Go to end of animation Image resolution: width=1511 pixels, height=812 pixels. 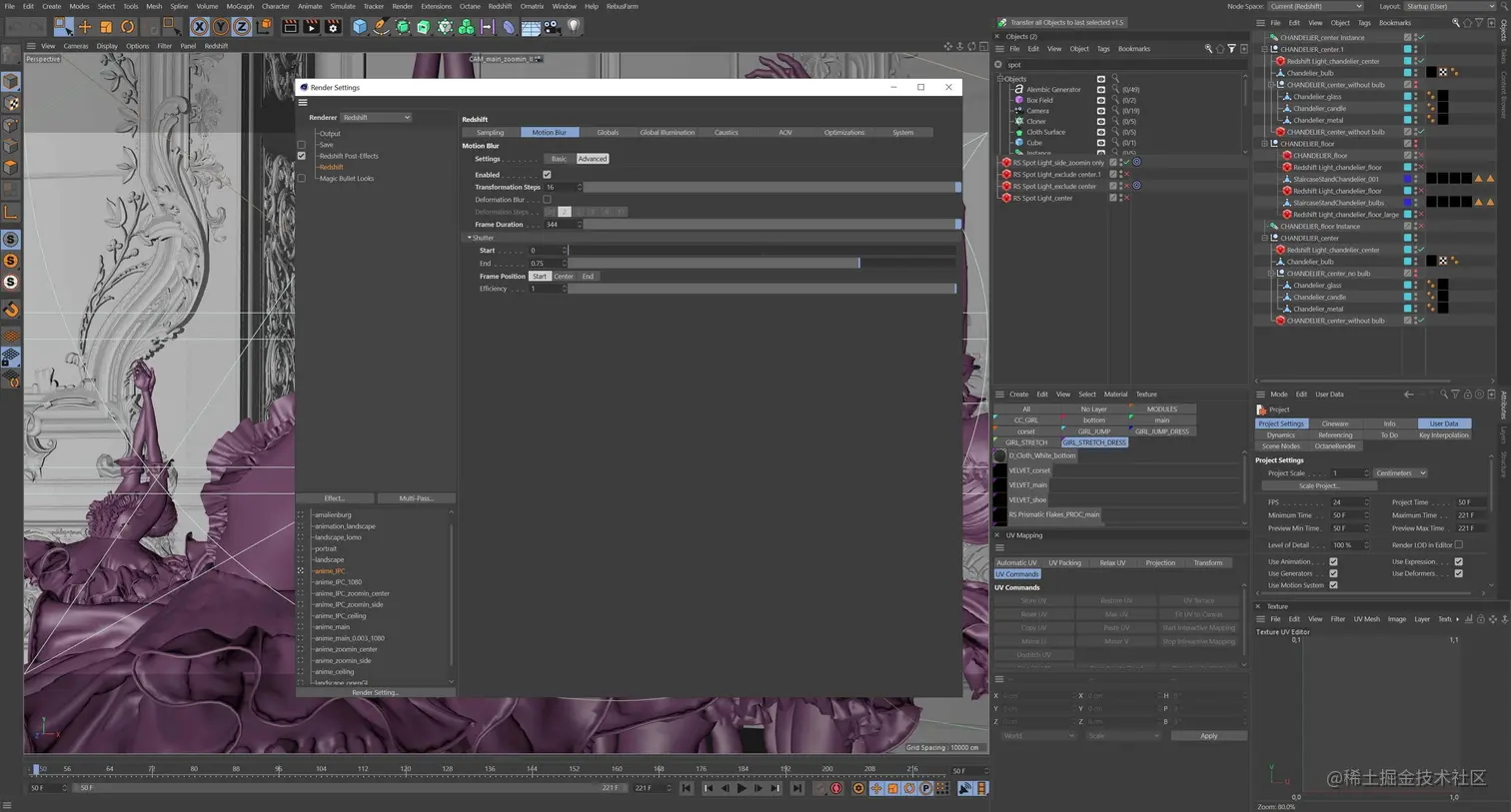click(796, 788)
